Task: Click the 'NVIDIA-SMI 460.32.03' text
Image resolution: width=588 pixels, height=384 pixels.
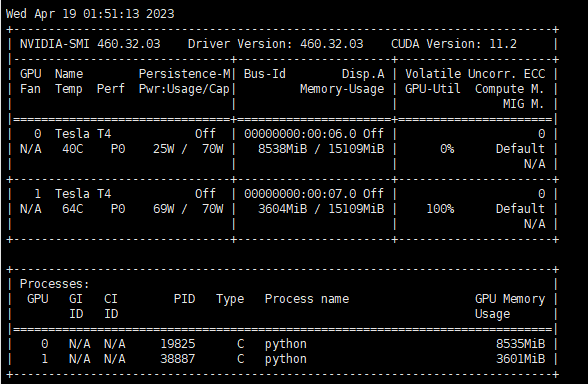Action: (x=90, y=44)
